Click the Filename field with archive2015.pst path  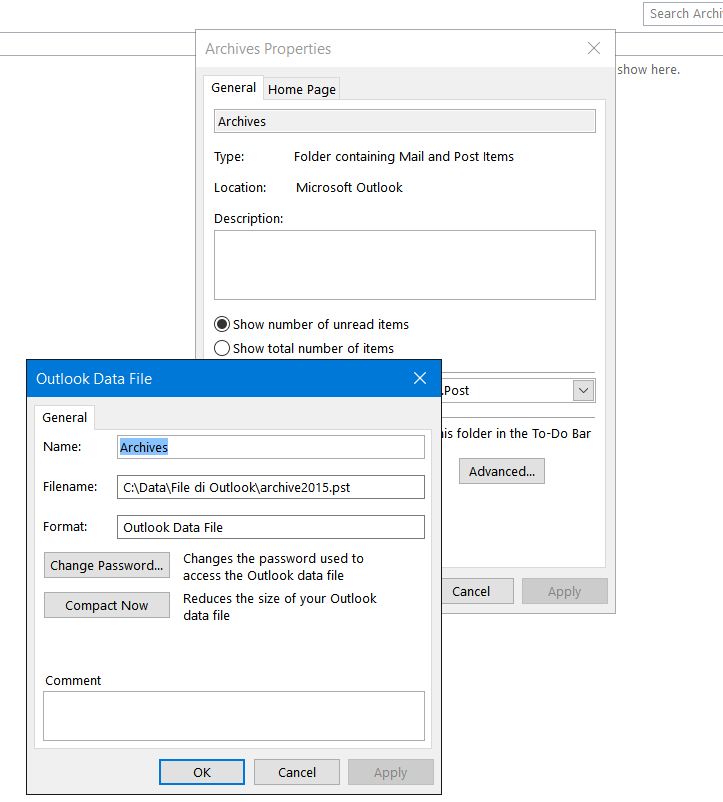[271, 487]
